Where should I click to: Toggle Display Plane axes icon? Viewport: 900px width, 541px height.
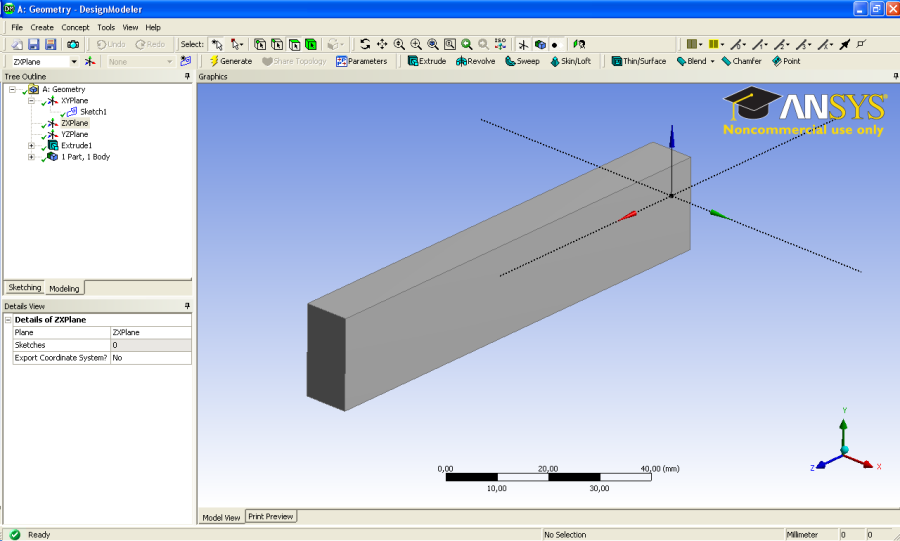(x=523, y=44)
